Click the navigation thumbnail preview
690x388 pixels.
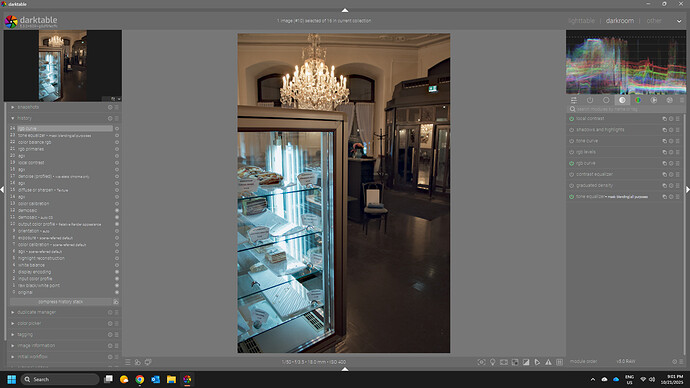coord(62,66)
